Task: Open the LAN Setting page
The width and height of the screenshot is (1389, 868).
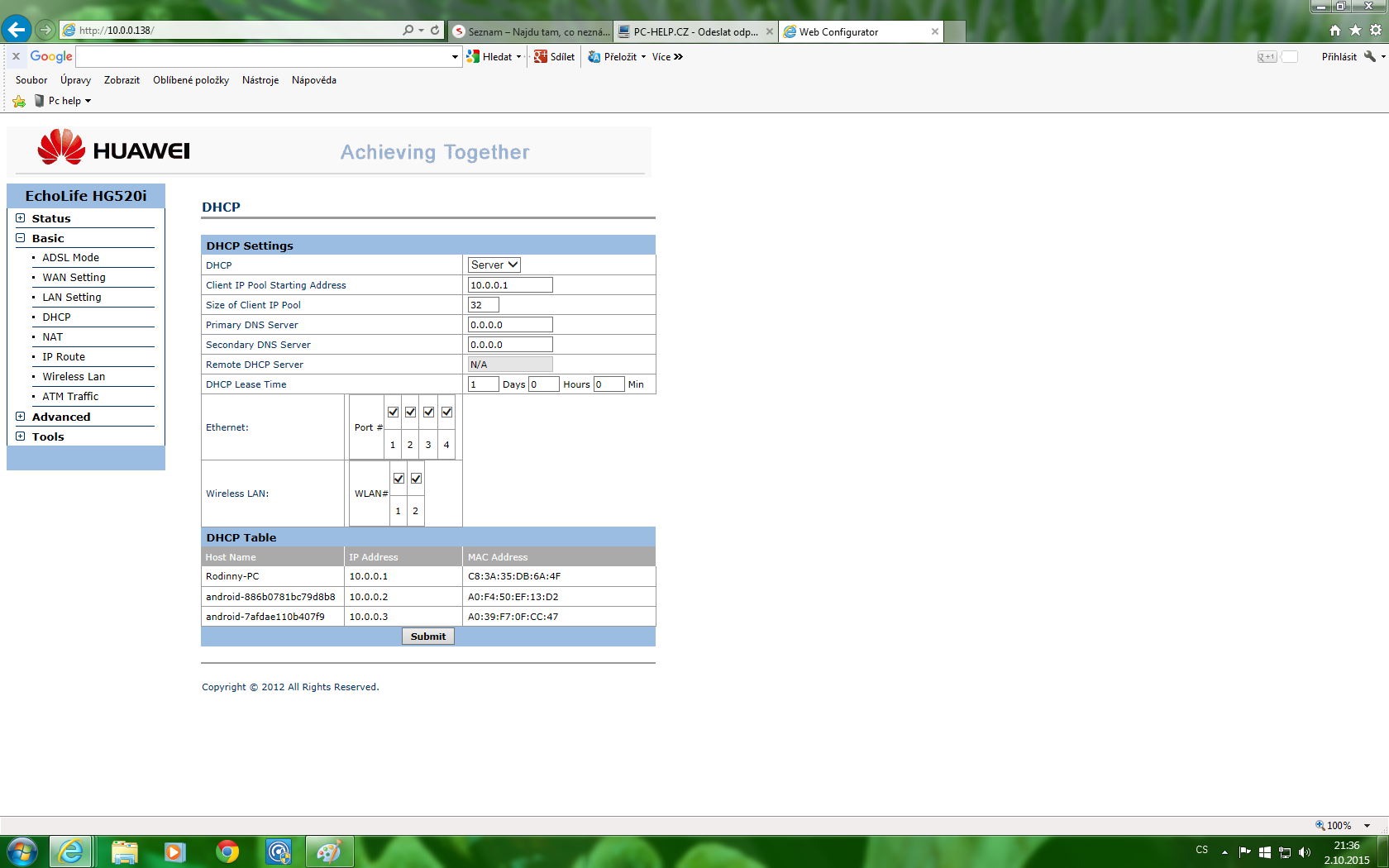Action: pyautogui.click(x=72, y=298)
